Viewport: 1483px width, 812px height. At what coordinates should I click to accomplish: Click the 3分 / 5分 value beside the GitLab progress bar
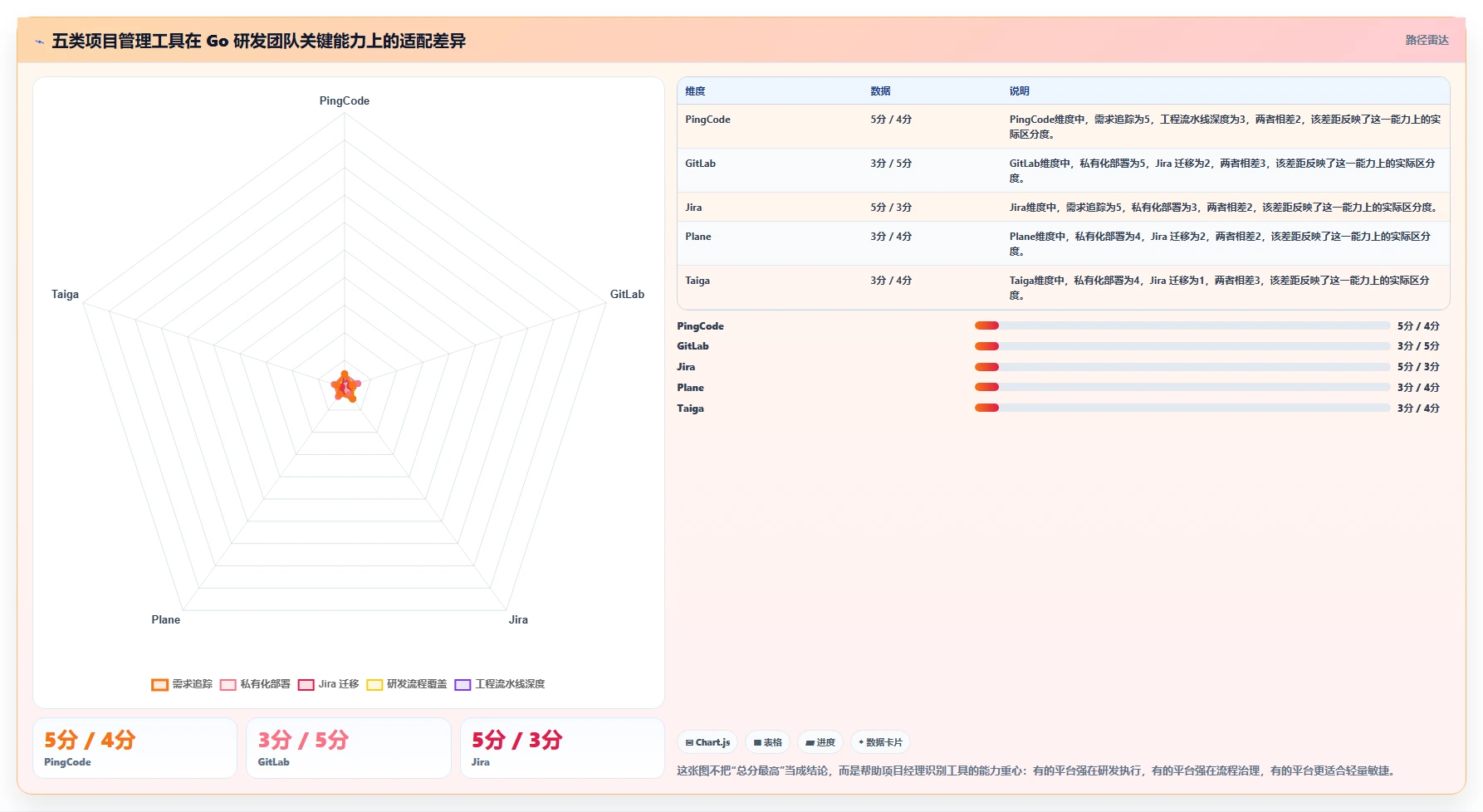coord(1418,346)
